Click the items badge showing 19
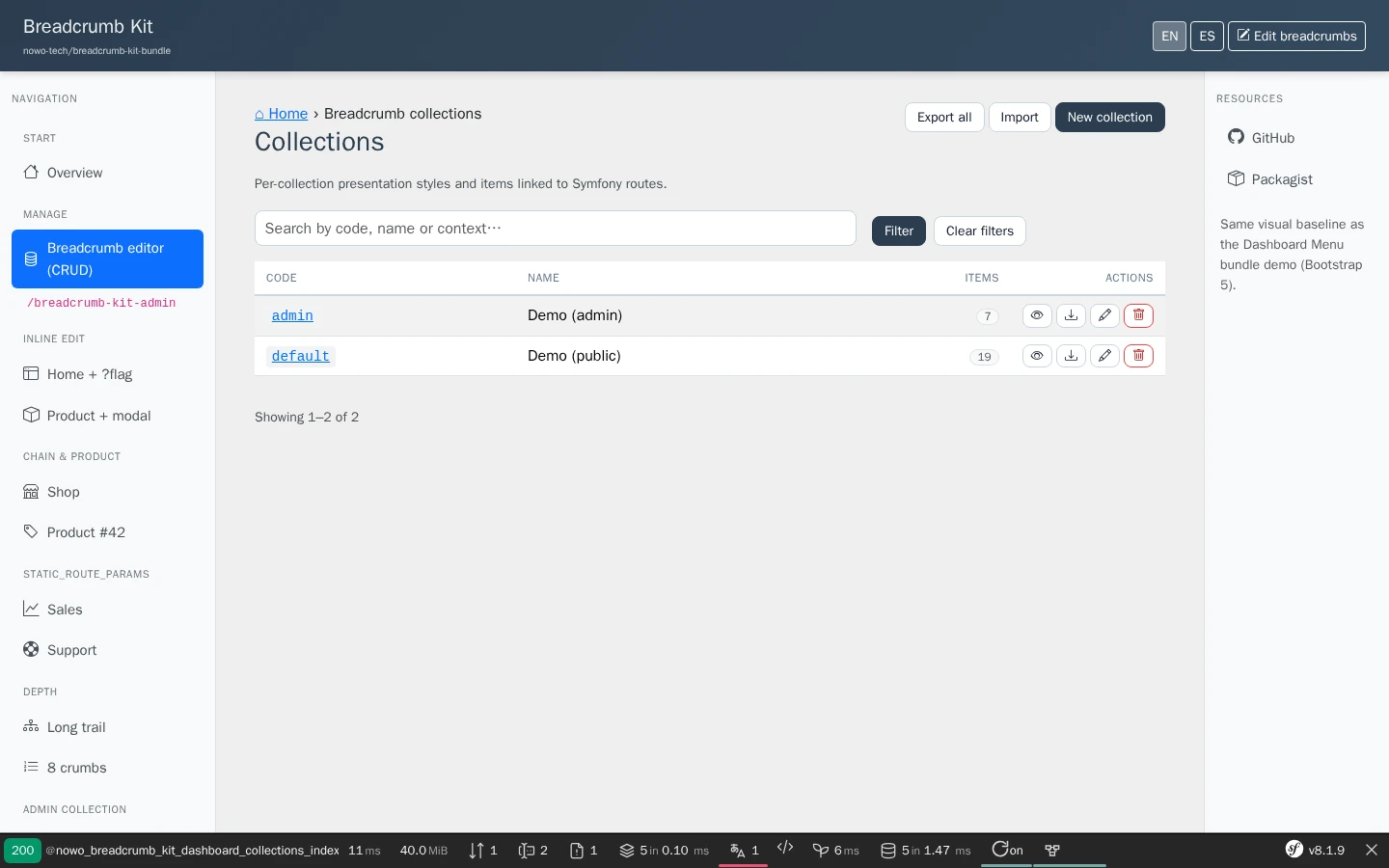 984,357
